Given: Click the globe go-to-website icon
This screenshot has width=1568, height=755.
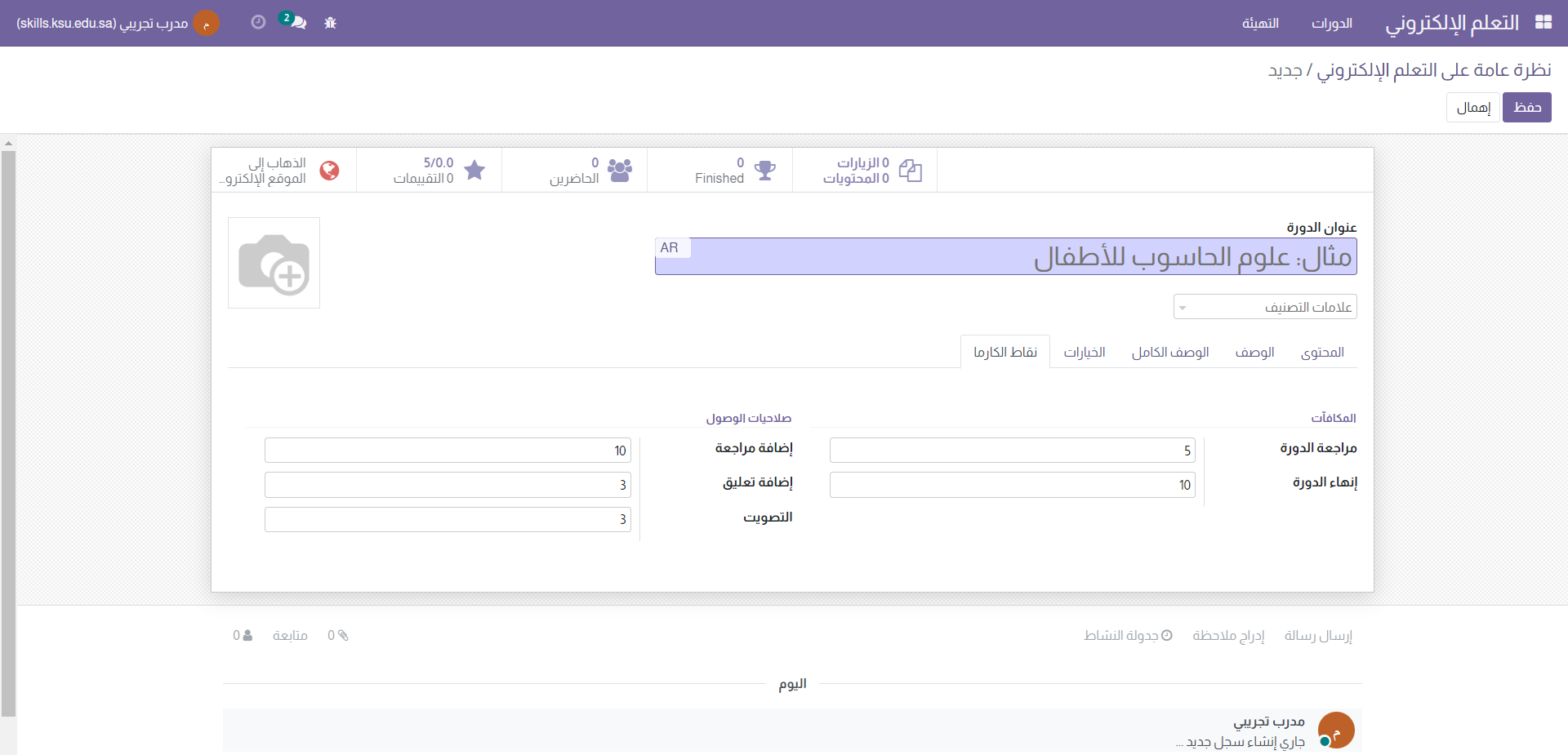Looking at the screenshot, I should tap(329, 171).
